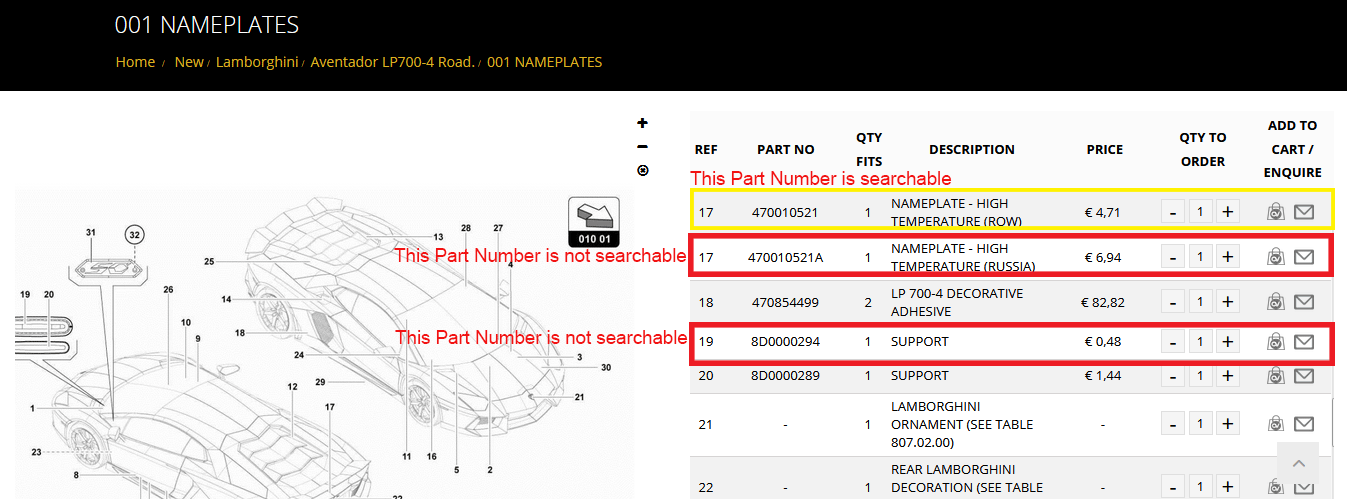Screen dimensions: 1347x499
Task: Add Lamborghini Ornament ref 21 to cart
Action: click(1276, 424)
